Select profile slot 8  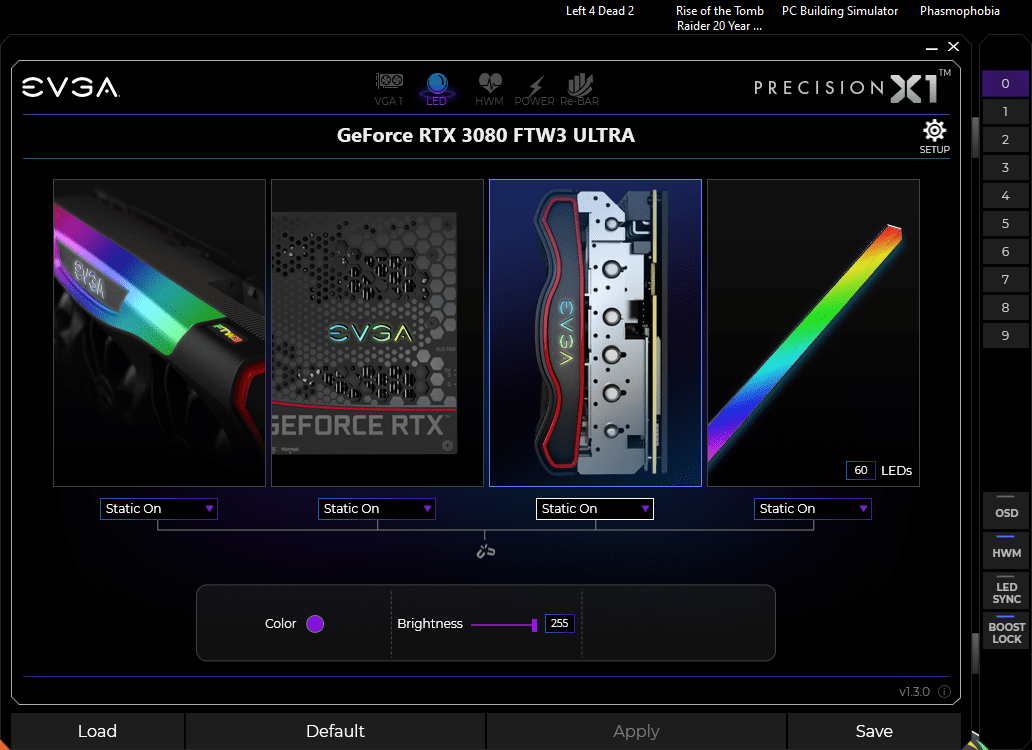pyautogui.click(x=1005, y=307)
